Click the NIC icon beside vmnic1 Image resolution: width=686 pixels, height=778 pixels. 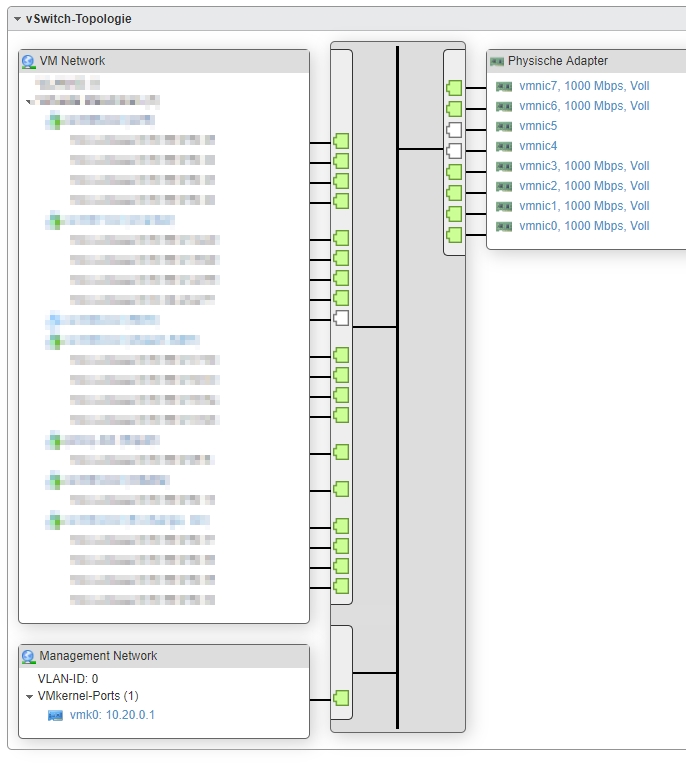(504, 206)
